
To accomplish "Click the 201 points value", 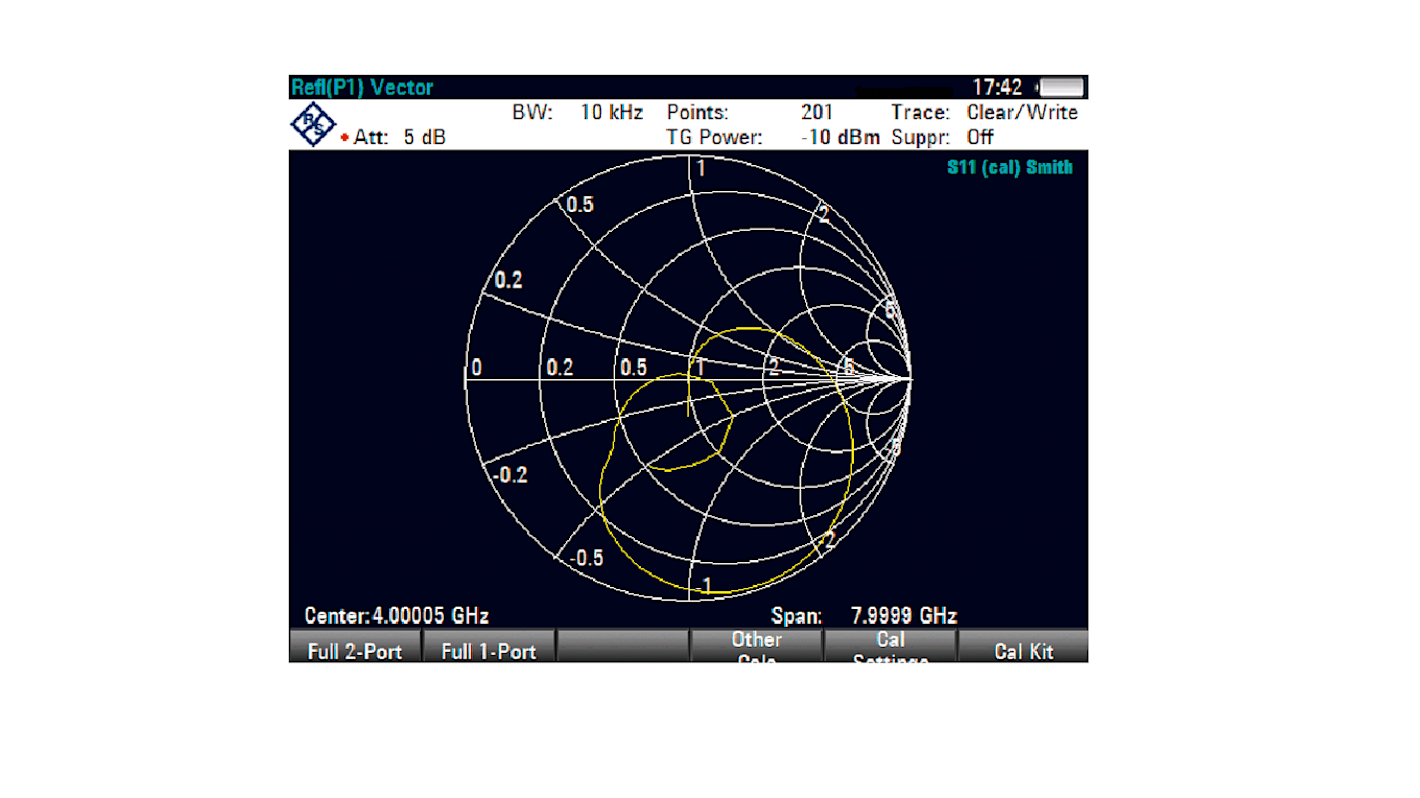I will click(x=817, y=113).
